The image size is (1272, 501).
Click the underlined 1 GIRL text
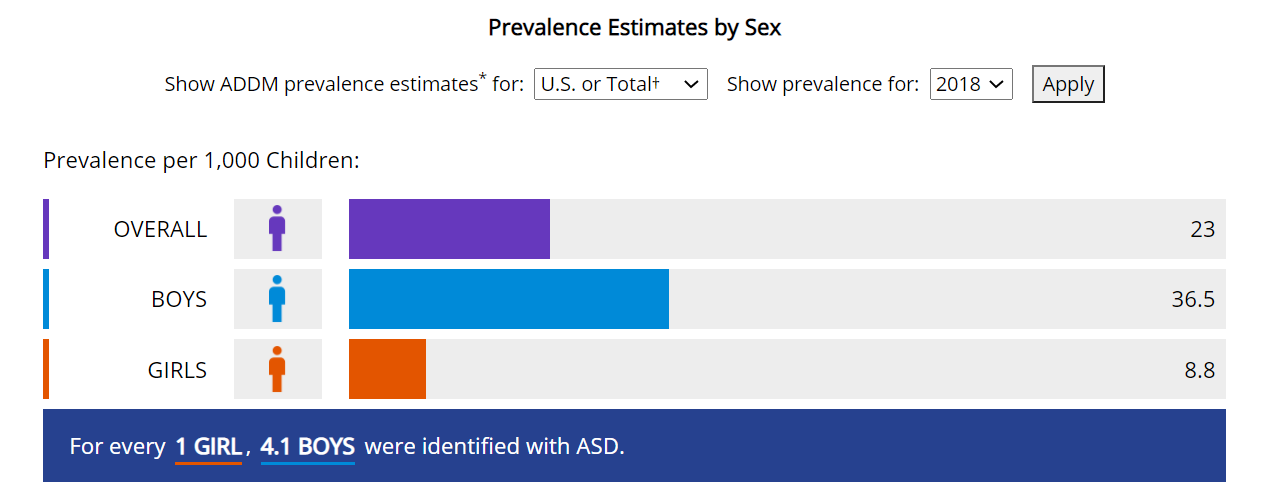pos(208,446)
